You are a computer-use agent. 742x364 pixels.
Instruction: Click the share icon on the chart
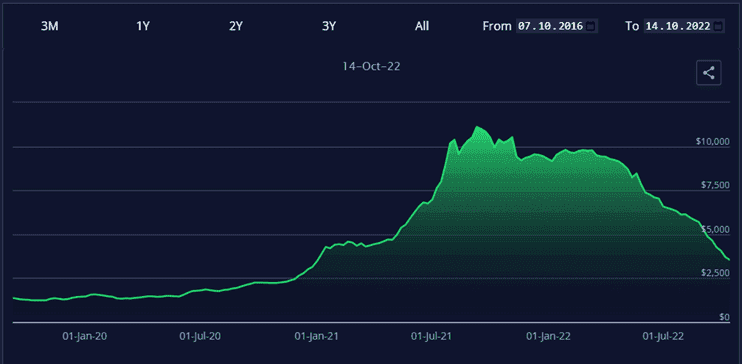pyautogui.click(x=708, y=73)
